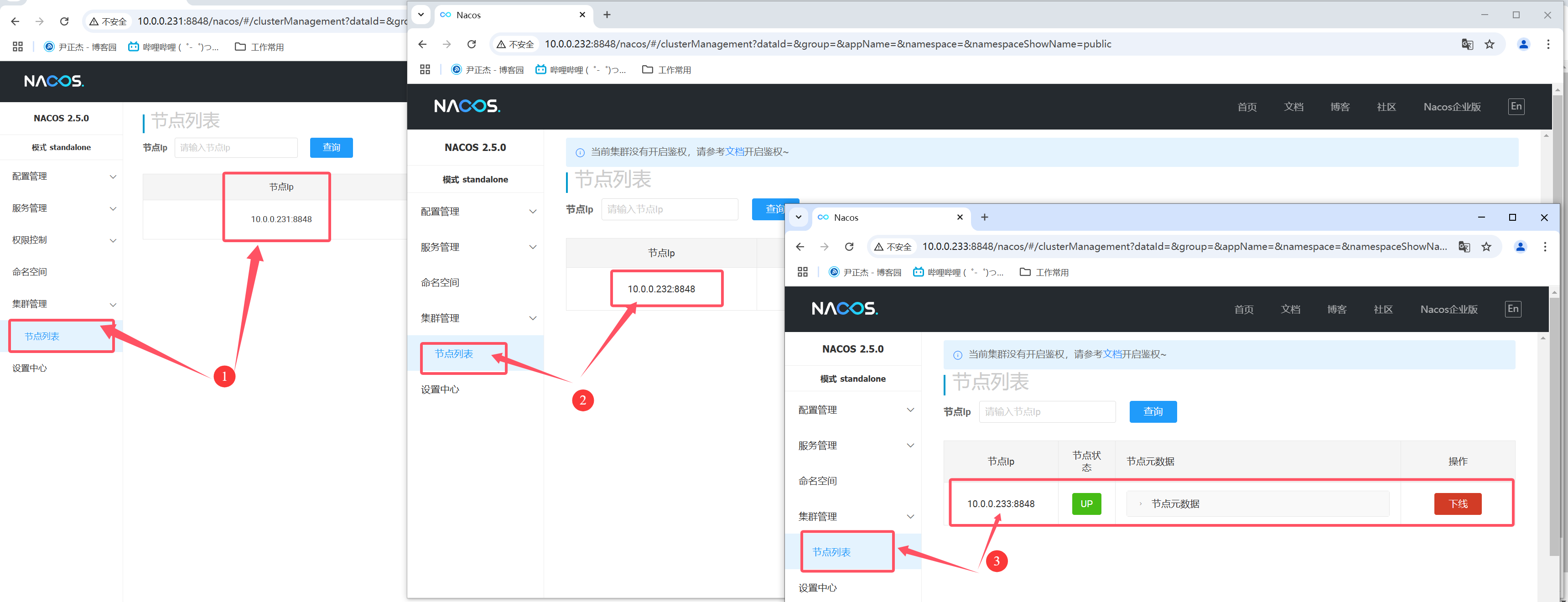1568x602 pixels.
Task: Open the 文档 link in the 10.0.0.233 auth notice banner
Action: (x=1111, y=354)
